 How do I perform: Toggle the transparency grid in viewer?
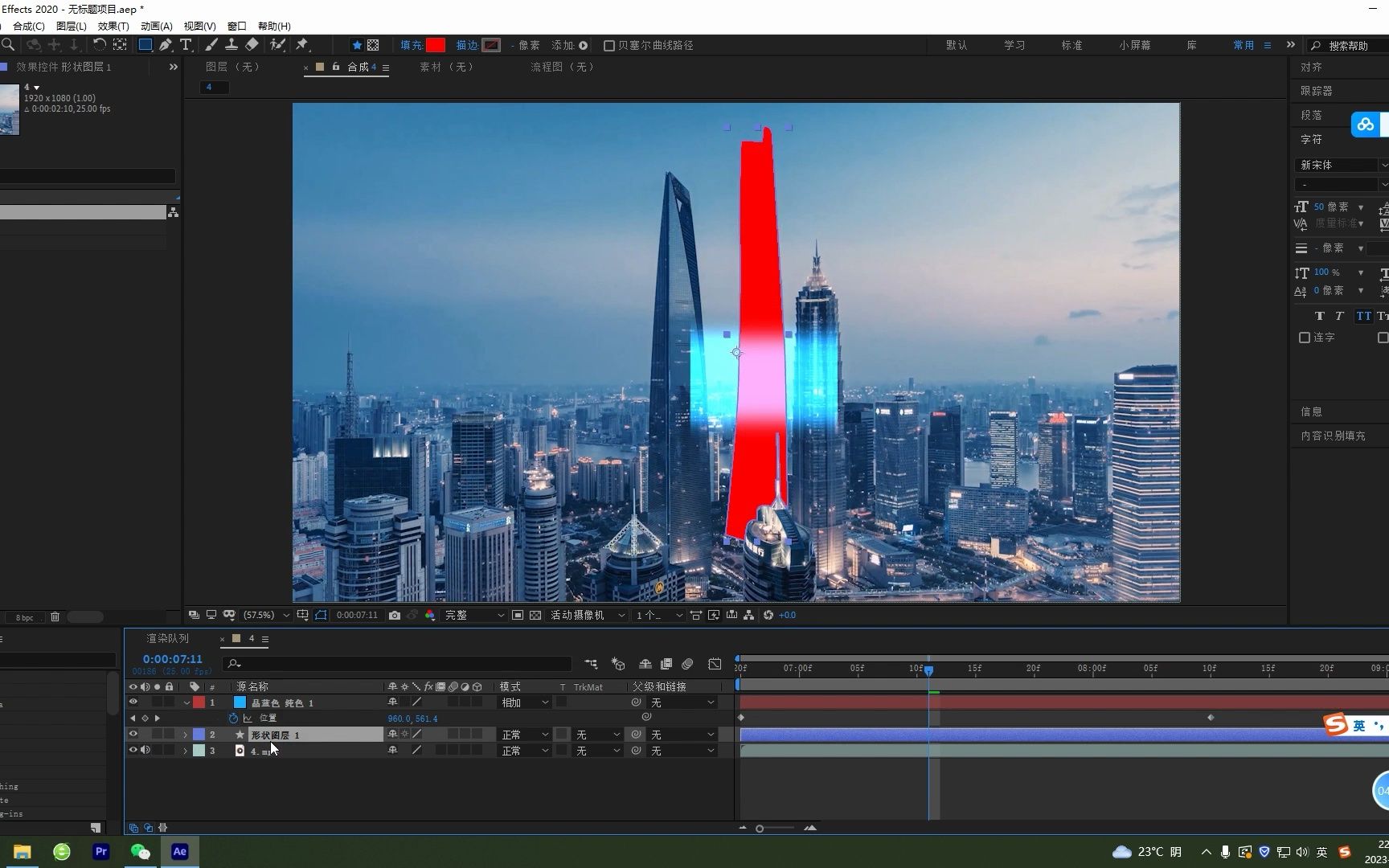coord(535,615)
